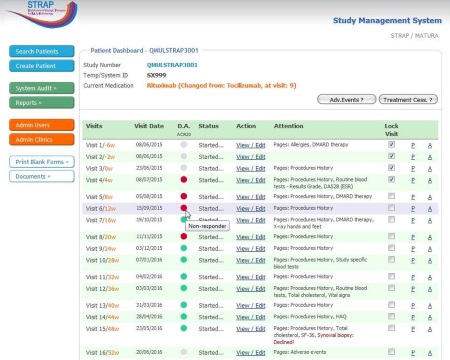Lock Visit 16 using its checkbox
Screen dimensions: 450x360
[392, 351]
